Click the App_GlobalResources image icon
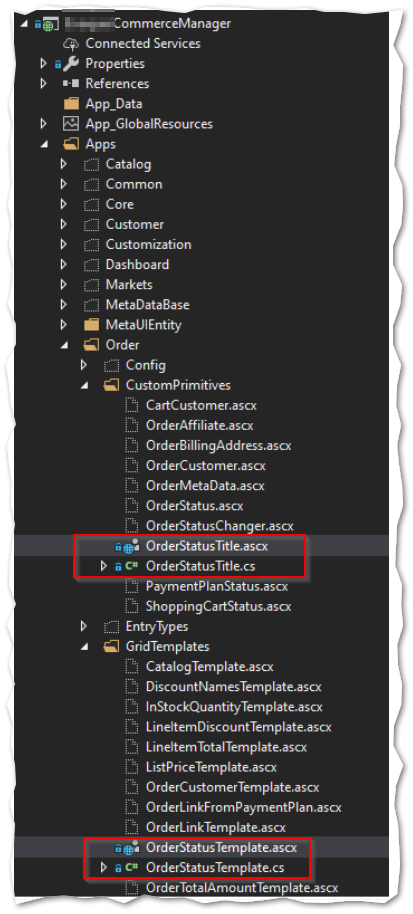This screenshot has width=413, height=914. tap(71, 124)
